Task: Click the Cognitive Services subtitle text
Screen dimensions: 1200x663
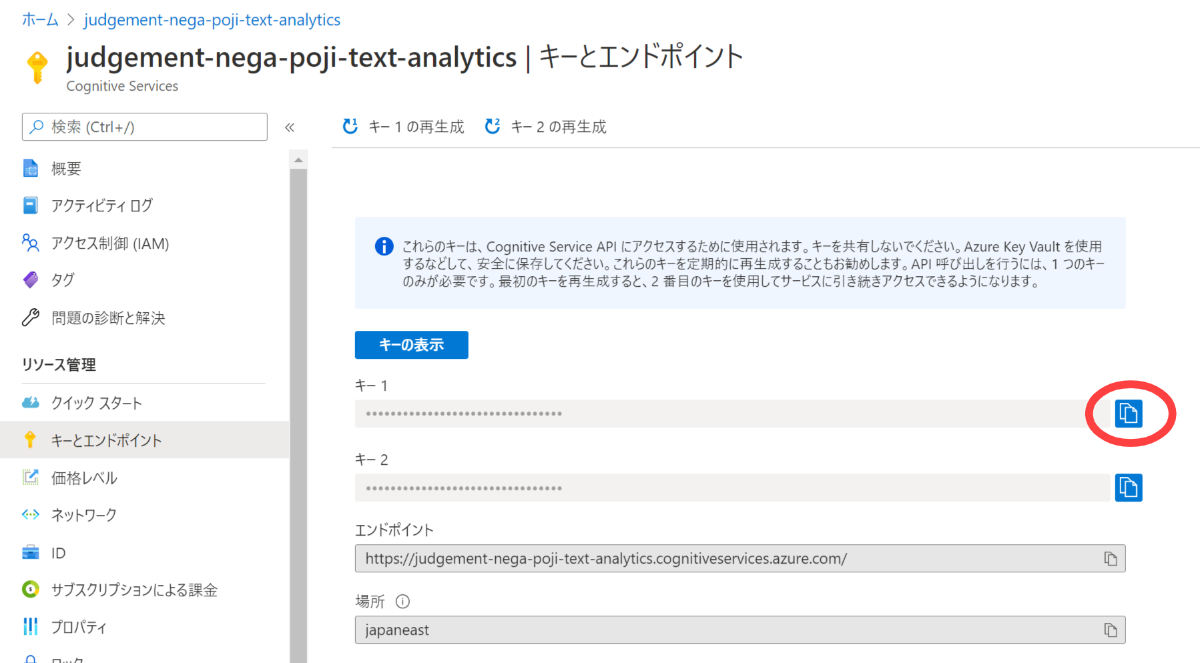Action: 122,86
